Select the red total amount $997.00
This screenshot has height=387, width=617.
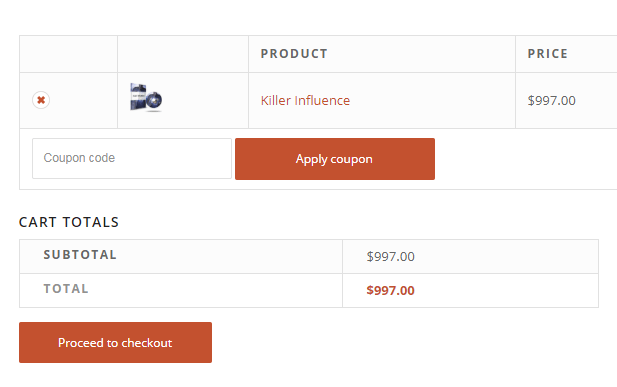pyautogui.click(x=390, y=291)
